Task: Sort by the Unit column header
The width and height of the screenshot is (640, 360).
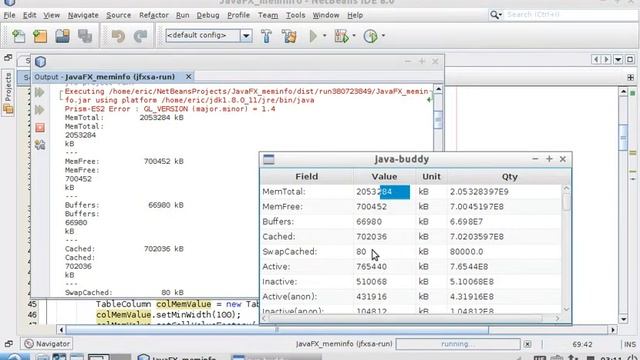Action: click(x=431, y=176)
